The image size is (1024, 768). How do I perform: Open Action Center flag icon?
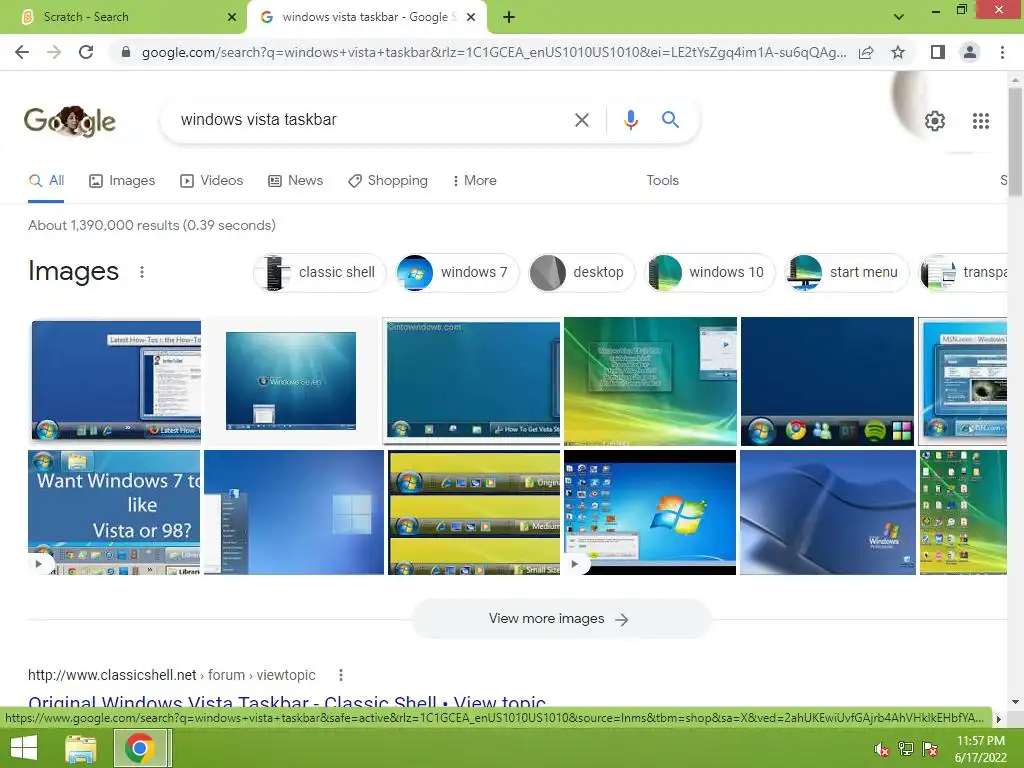pos(929,748)
